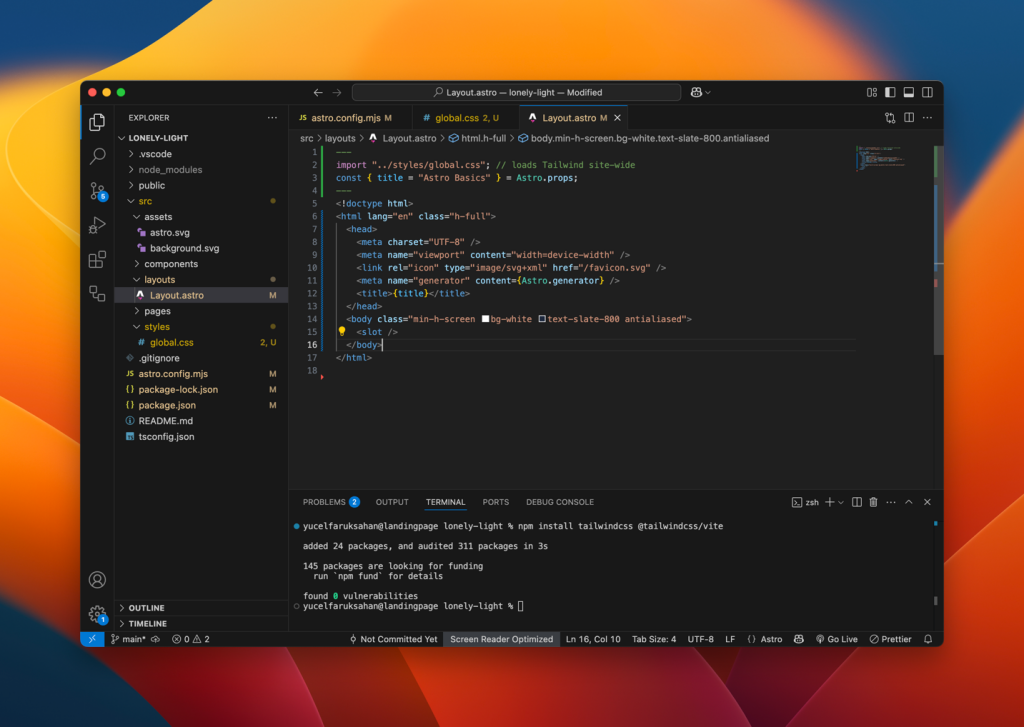Image resolution: width=1024 pixels, height=727 pixels.
Task: Open the Search view in activity bar
Action: tap(97, 156)
